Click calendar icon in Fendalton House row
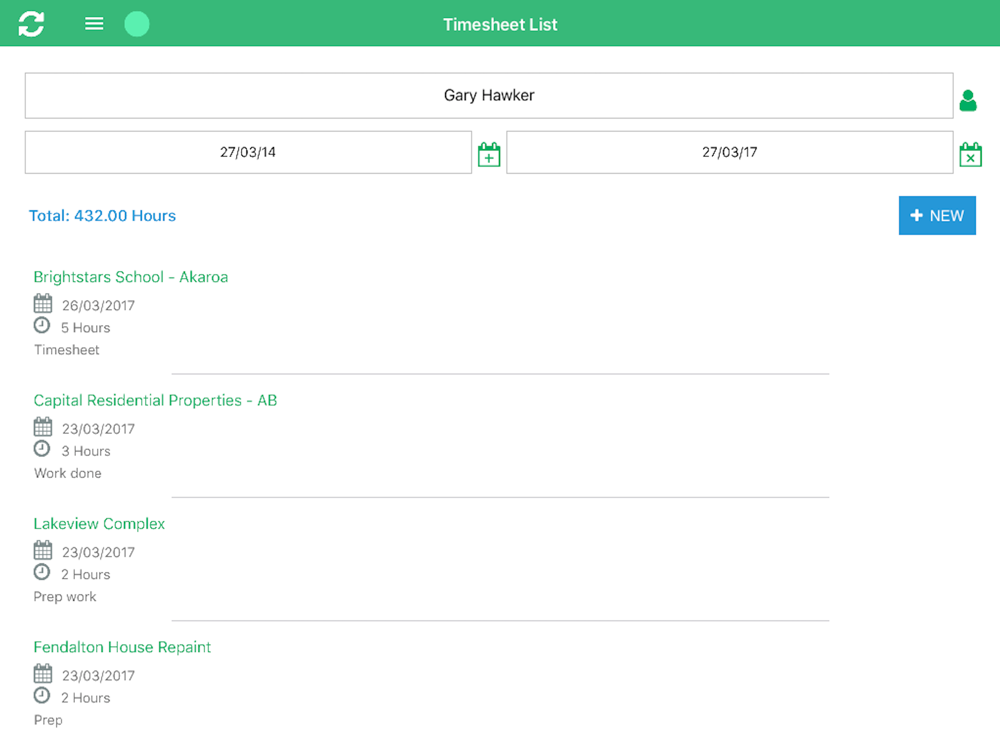 pos(43,673)
